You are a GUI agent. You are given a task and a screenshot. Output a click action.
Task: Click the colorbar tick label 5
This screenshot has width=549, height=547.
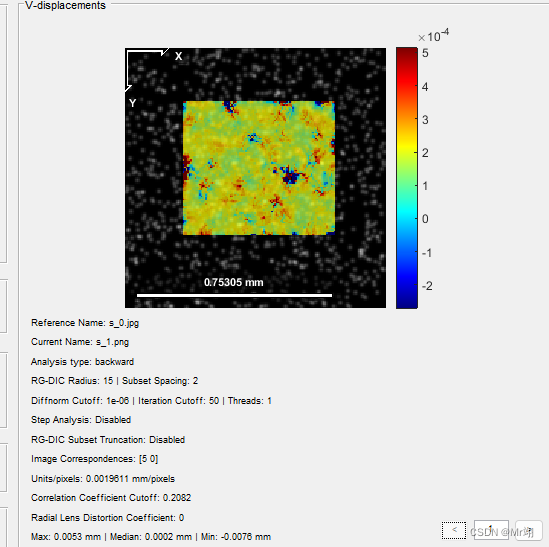coord(425,53)
